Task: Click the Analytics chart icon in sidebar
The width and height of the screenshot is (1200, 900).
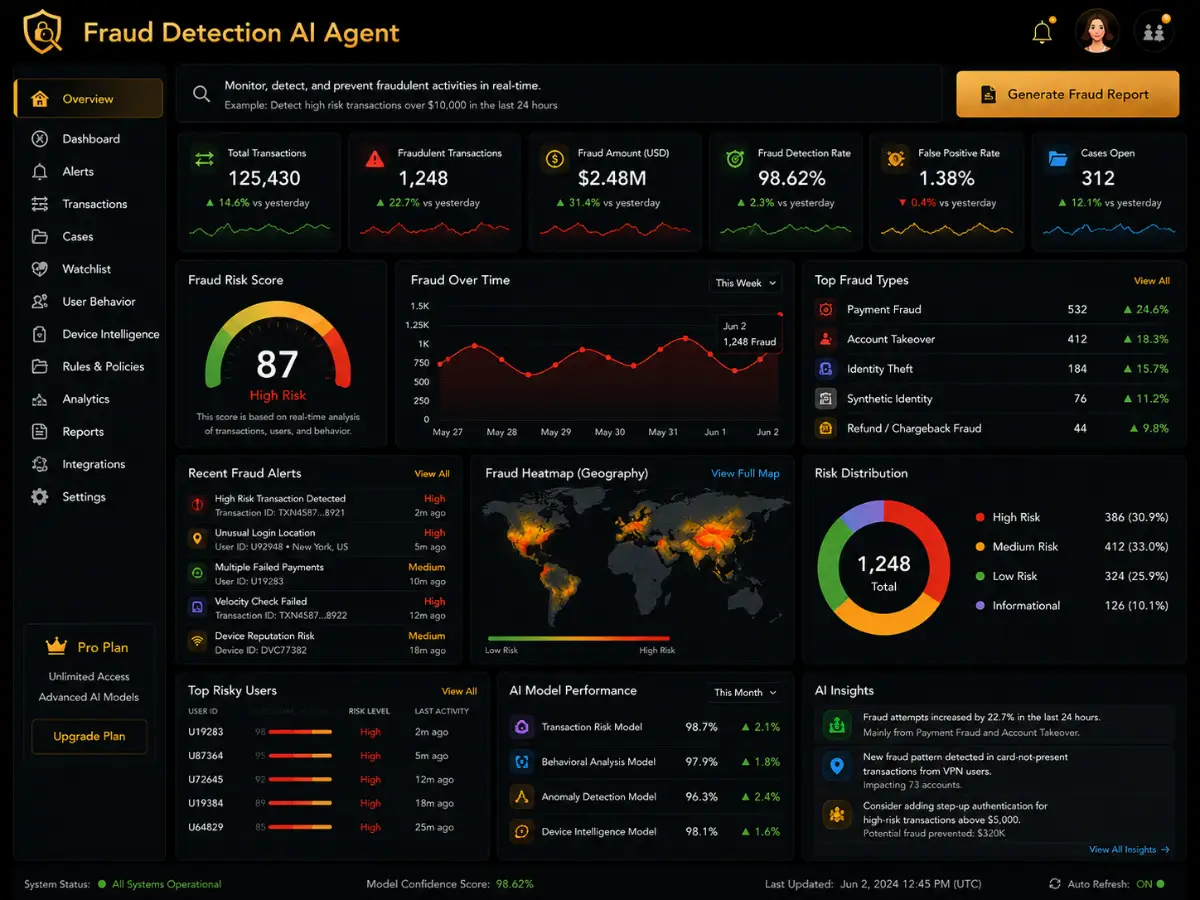Action: click(x=40, y=399)
